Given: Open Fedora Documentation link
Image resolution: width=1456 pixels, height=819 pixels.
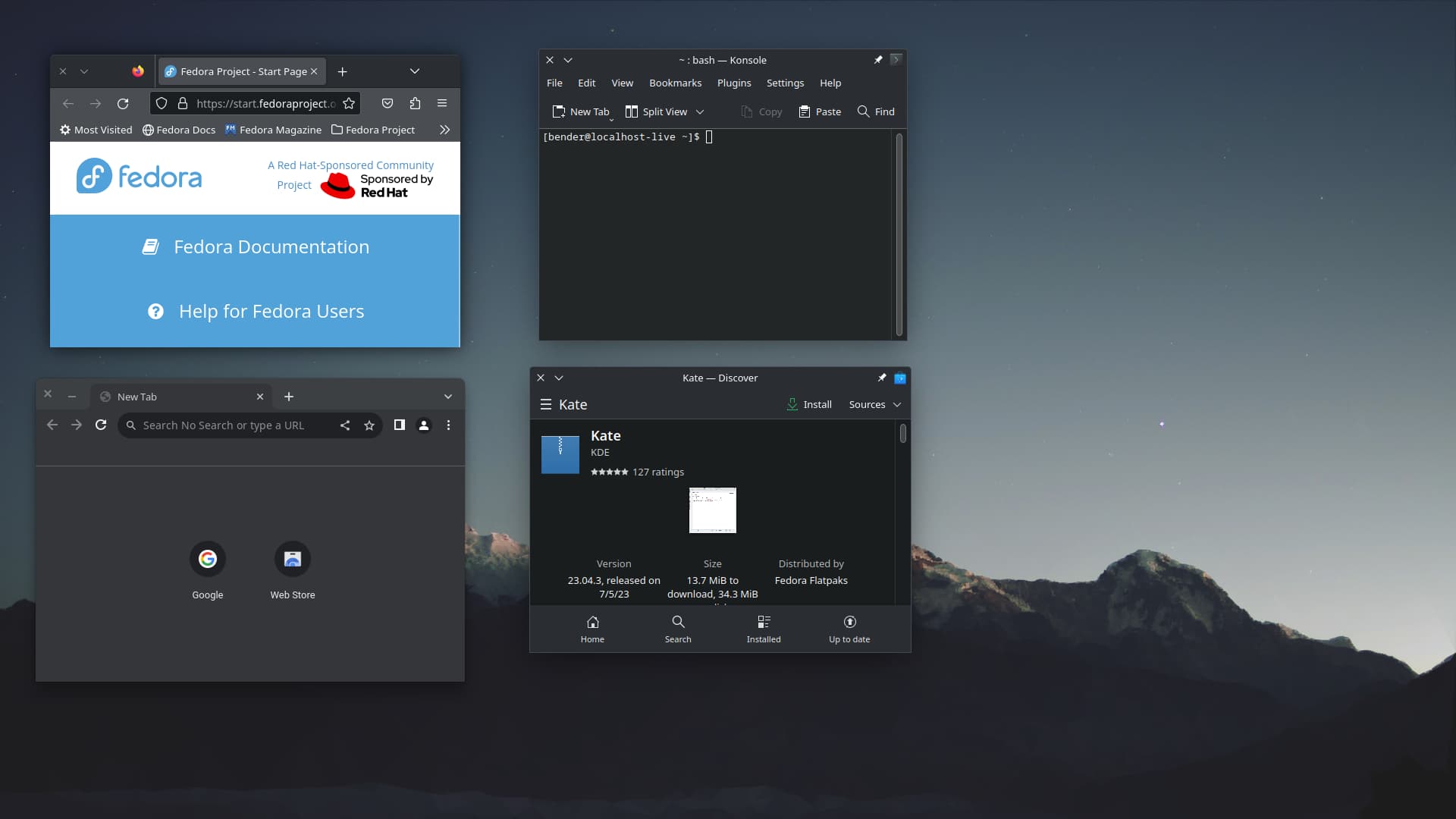Looking at the screenshot, I should [x=256, y=246].
